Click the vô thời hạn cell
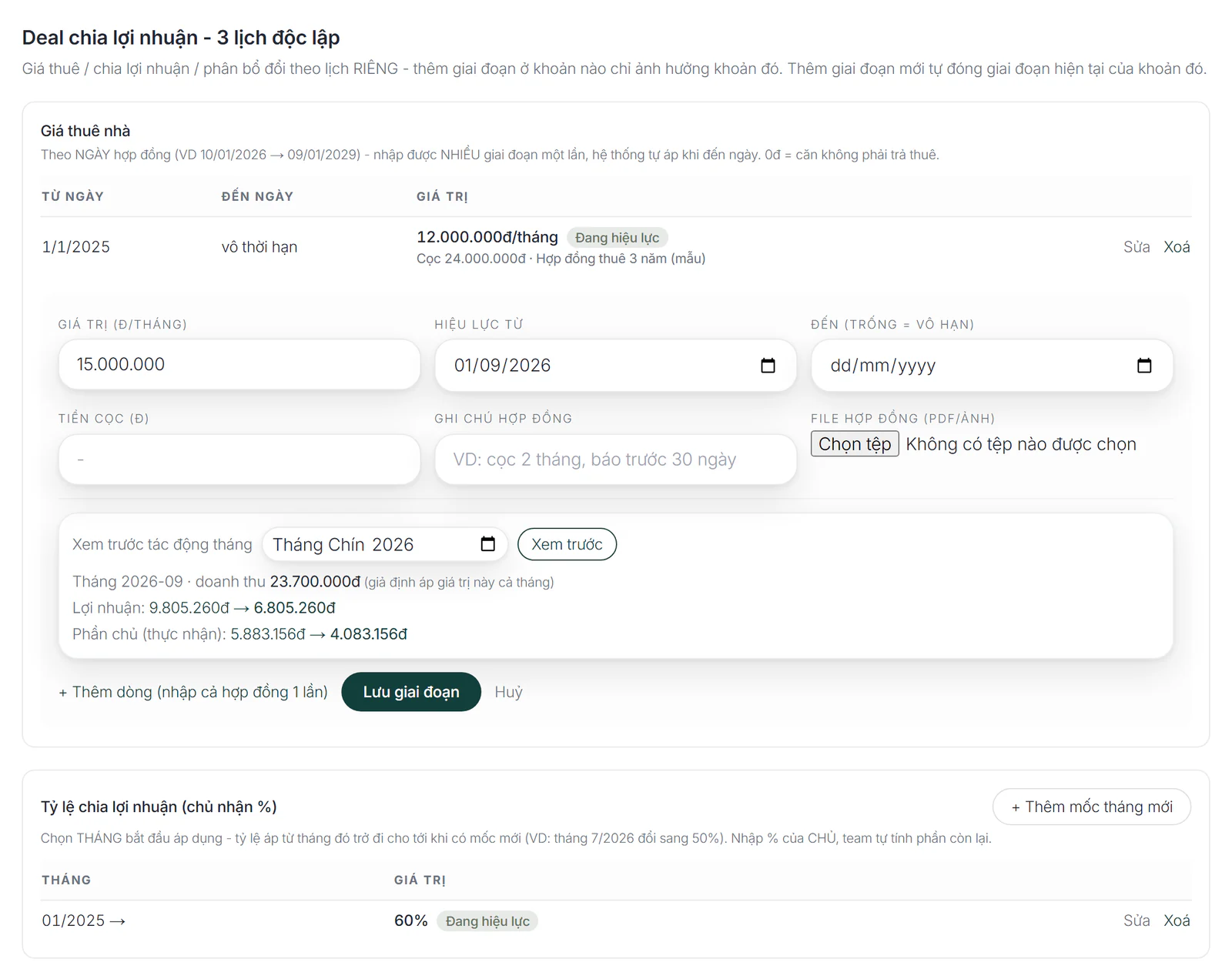Image resolution: width=1232 pixels, height=979 pixels. 259,247
